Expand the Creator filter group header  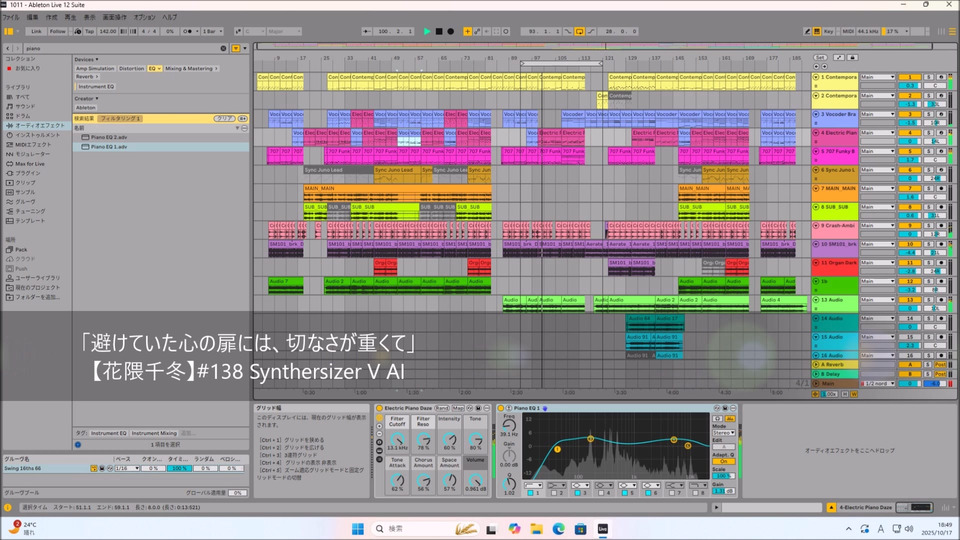[x=85, y=99]
